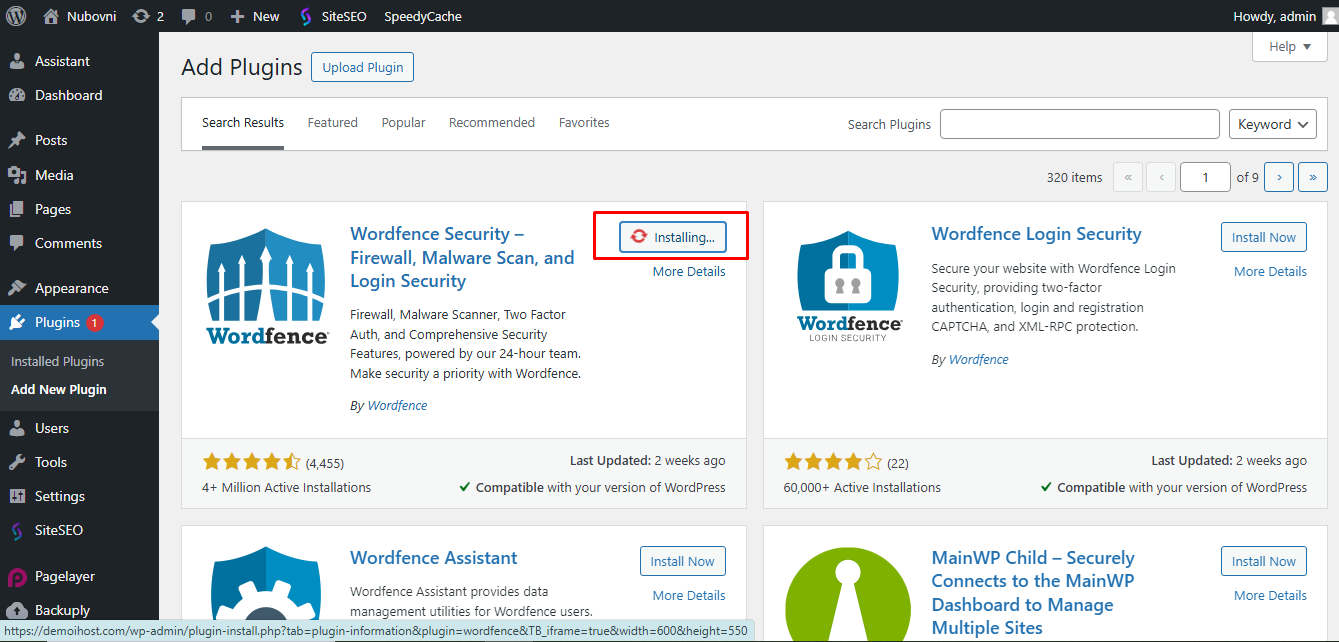Click the Dashboard gauge icon
This screenshot has height=642, width=1339.
17,95
